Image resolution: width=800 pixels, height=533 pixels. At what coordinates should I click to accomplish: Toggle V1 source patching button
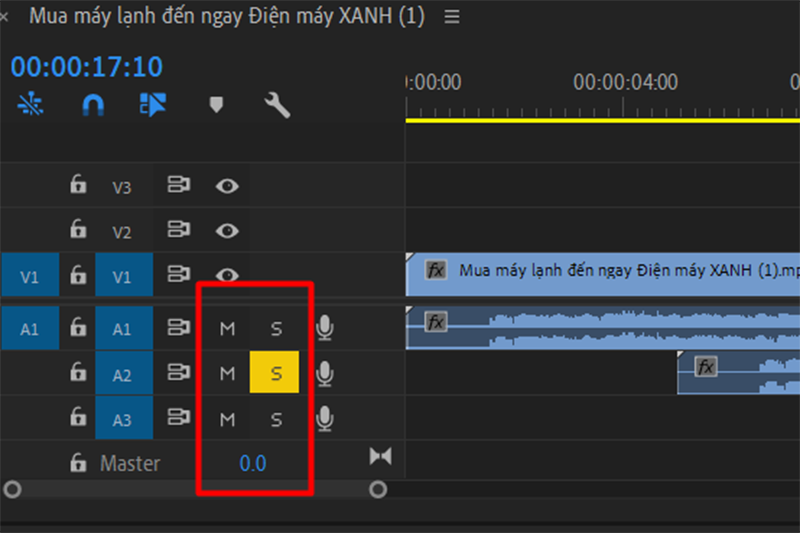tap(30, 275)
